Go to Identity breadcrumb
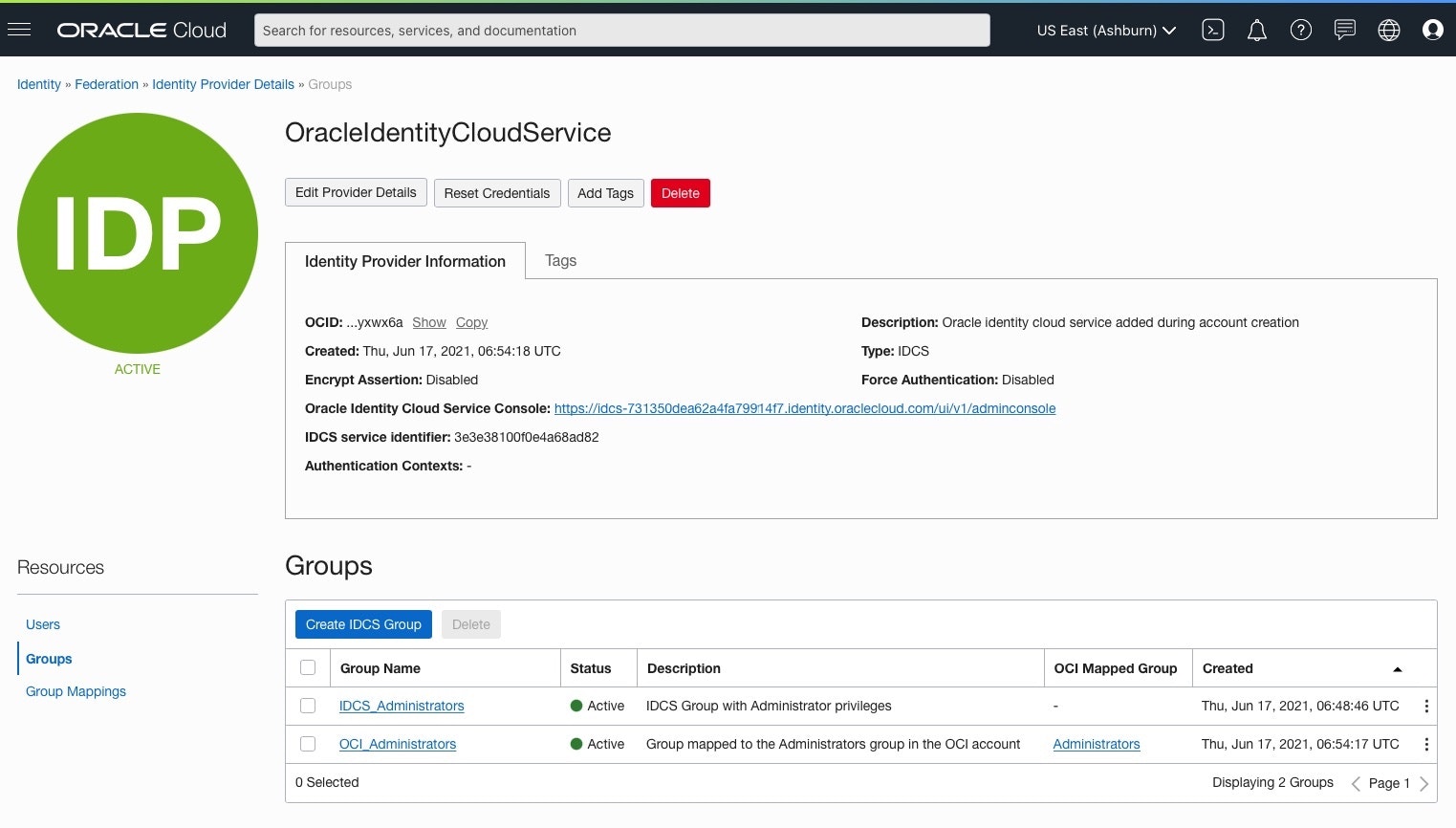 39,84
